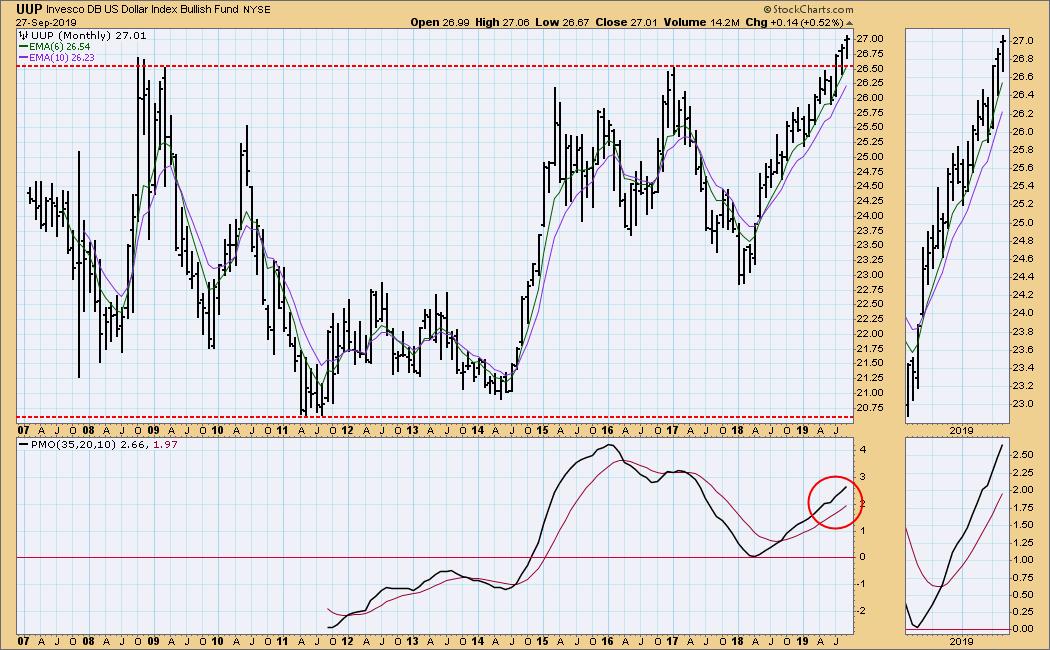This screenshot has width=1050, height=650.
Task: Click the Open 26.99 value in header
Action: pyautogui.click(x=439, y=21)
